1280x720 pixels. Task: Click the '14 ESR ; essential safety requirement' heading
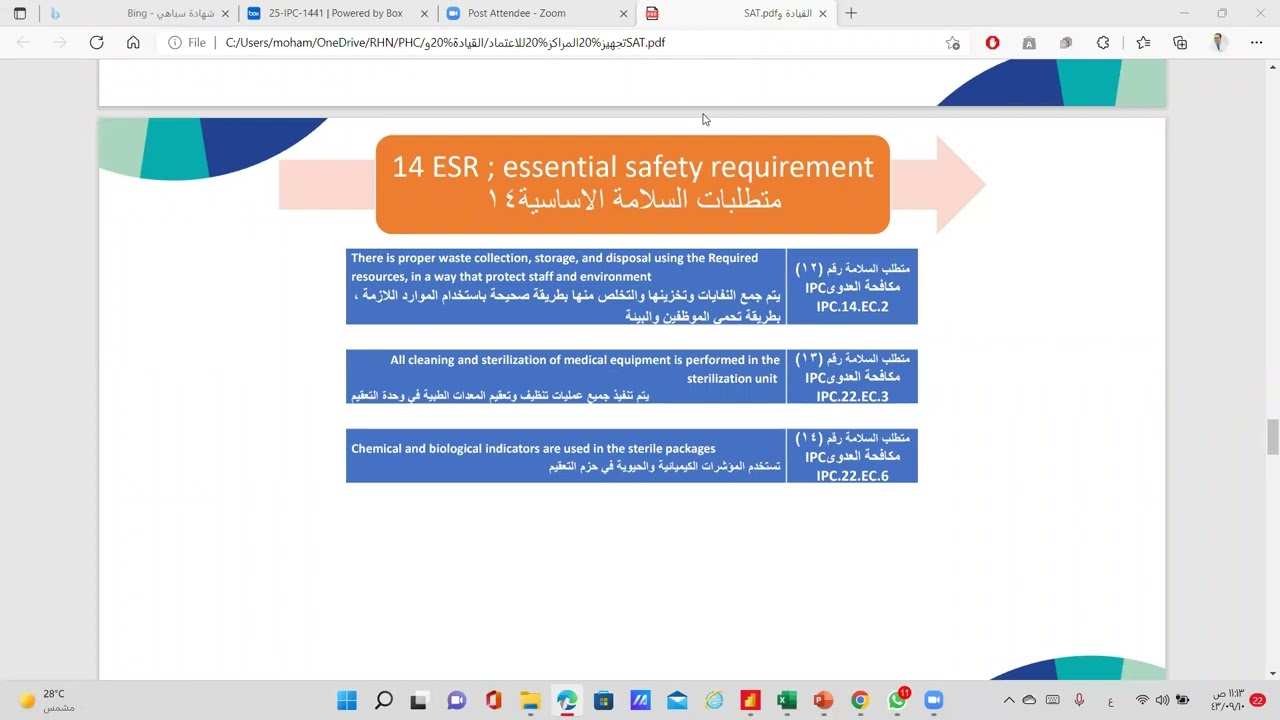pos(633,167)
